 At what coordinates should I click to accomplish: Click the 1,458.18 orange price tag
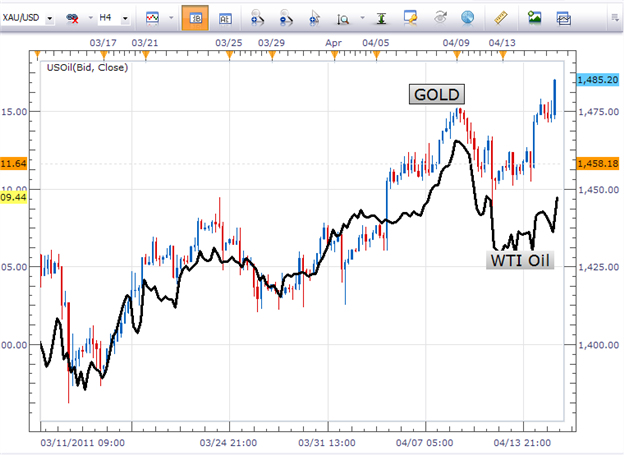coord(598,164)
